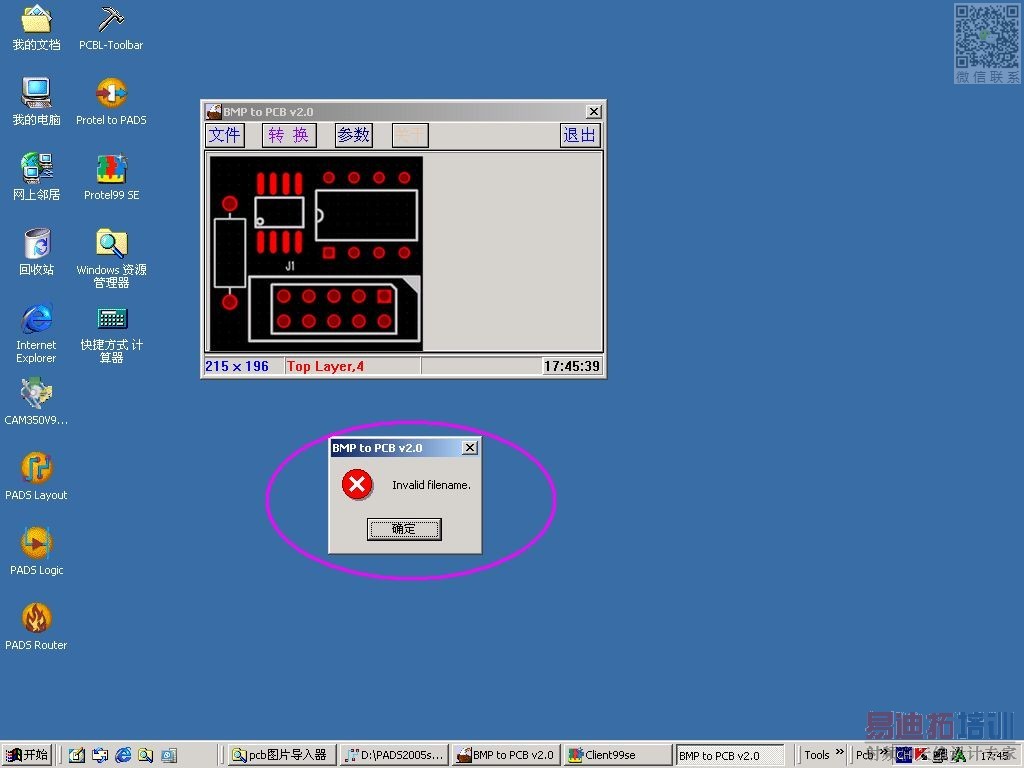Click the red error icon in dialog
The width and height of the screenshot is (1024, 768).
click(357, 485)
